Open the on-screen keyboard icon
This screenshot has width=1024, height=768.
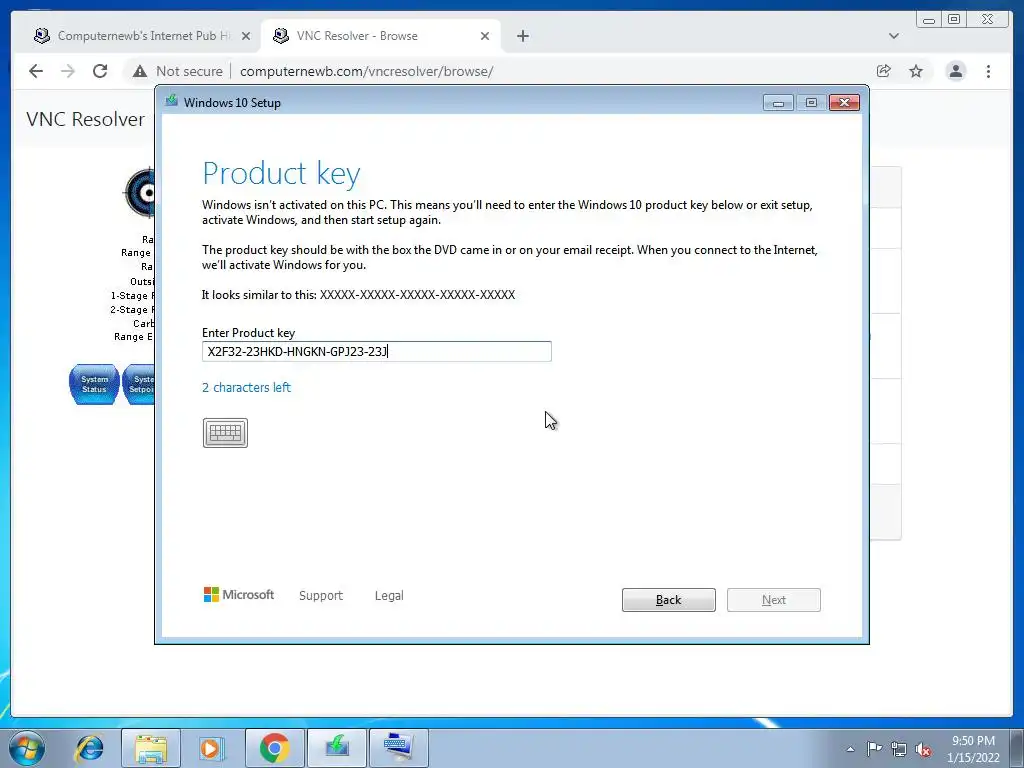pos(225,433)
